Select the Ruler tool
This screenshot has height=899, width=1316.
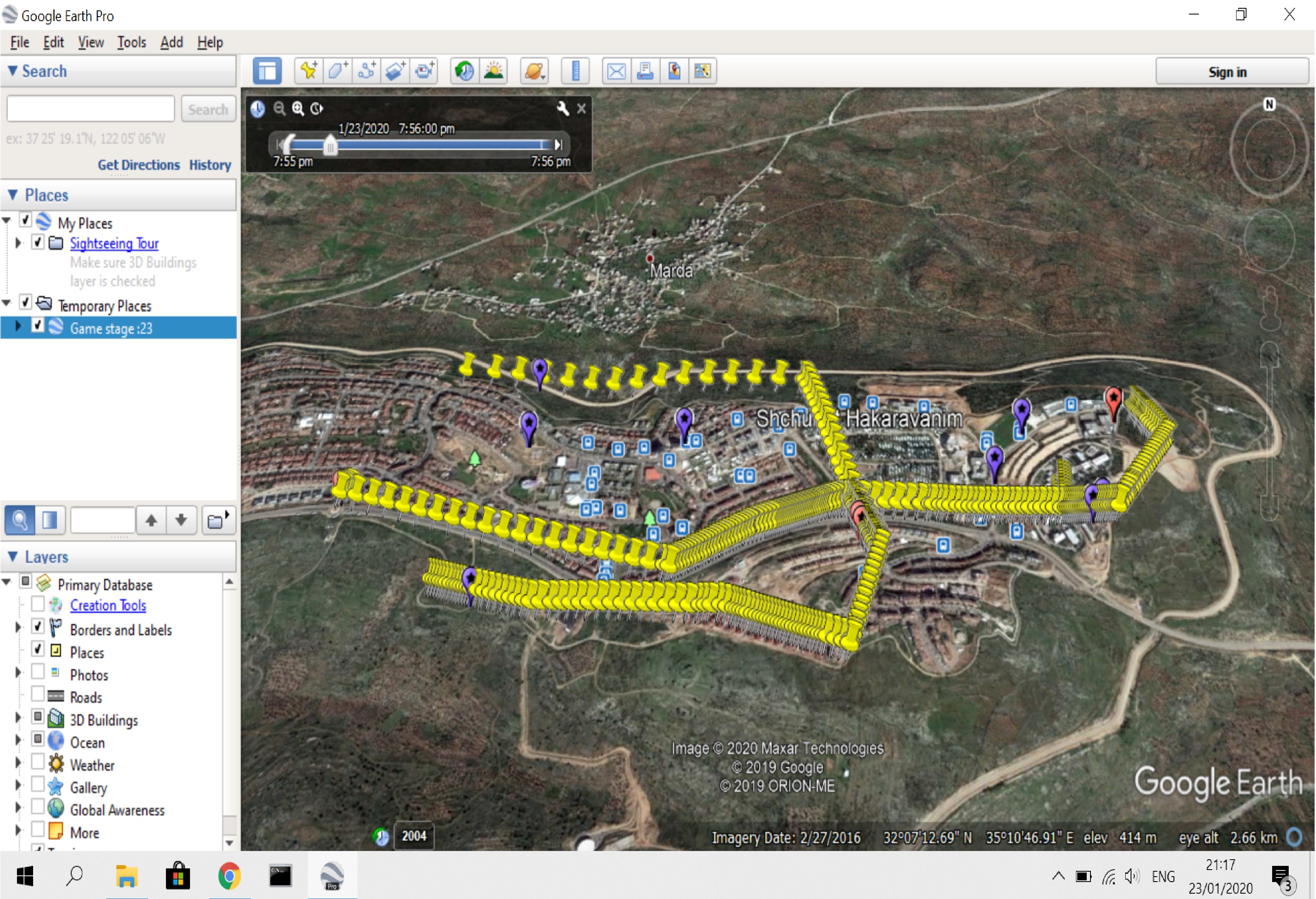tap(576, 71)
